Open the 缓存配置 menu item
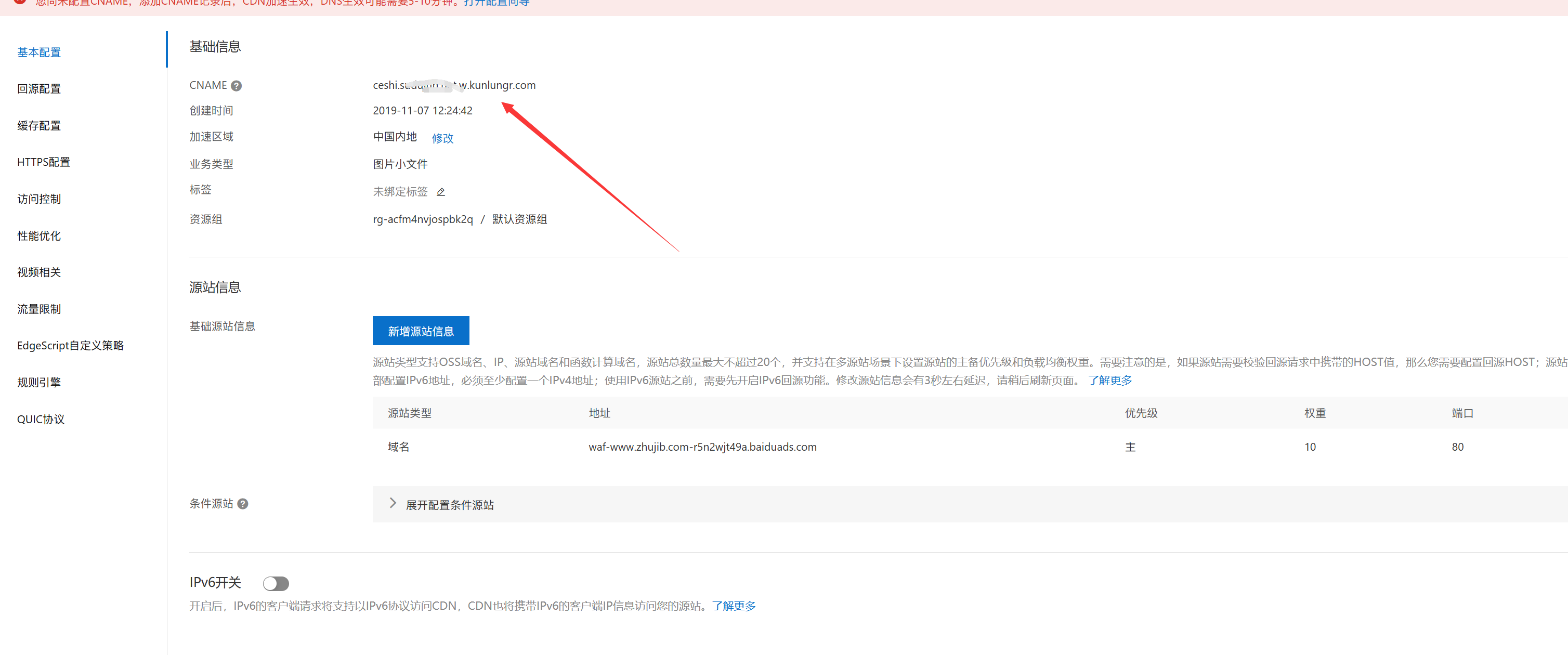 39,125
